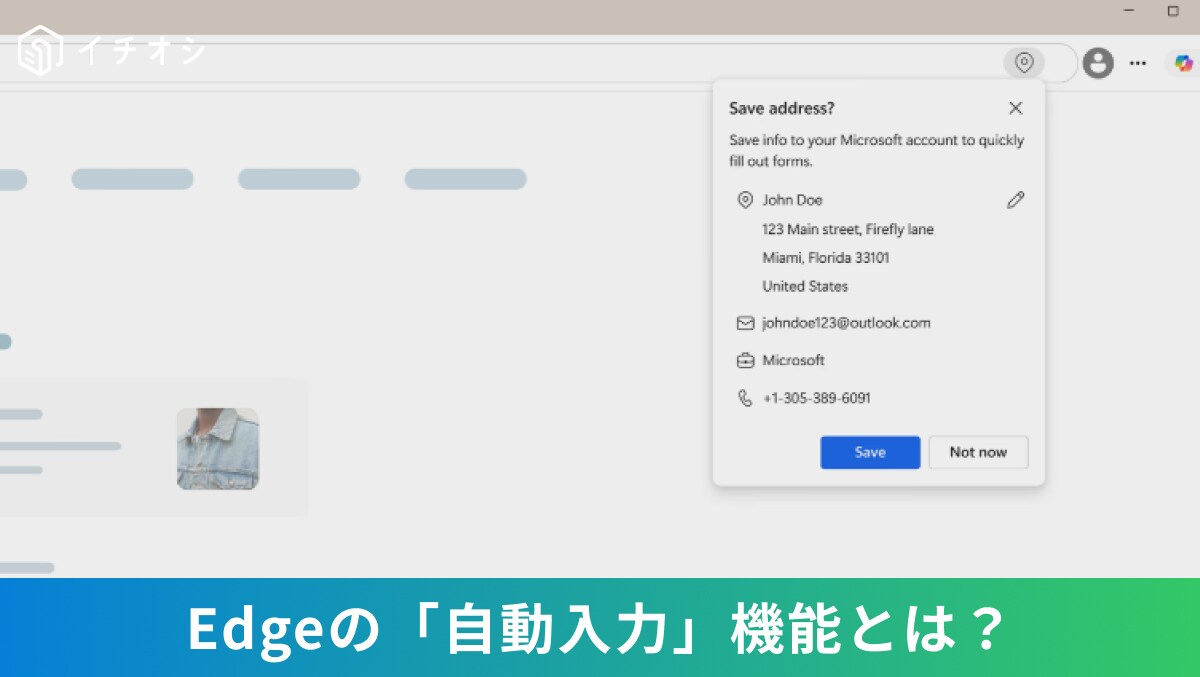Click the johndoe123@outlook.com email entry
The height and width of the screenshot is (677, 1200).
pos(846,322)
